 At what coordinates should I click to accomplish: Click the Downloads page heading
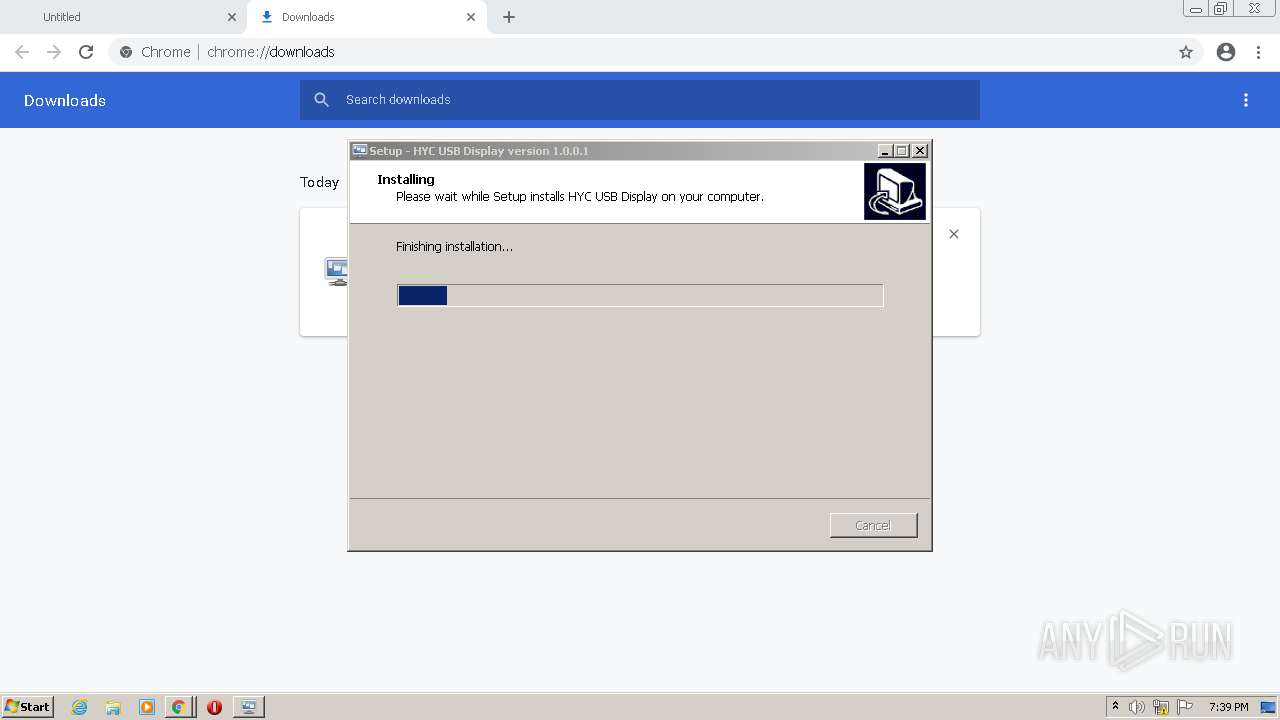point(65,100)
